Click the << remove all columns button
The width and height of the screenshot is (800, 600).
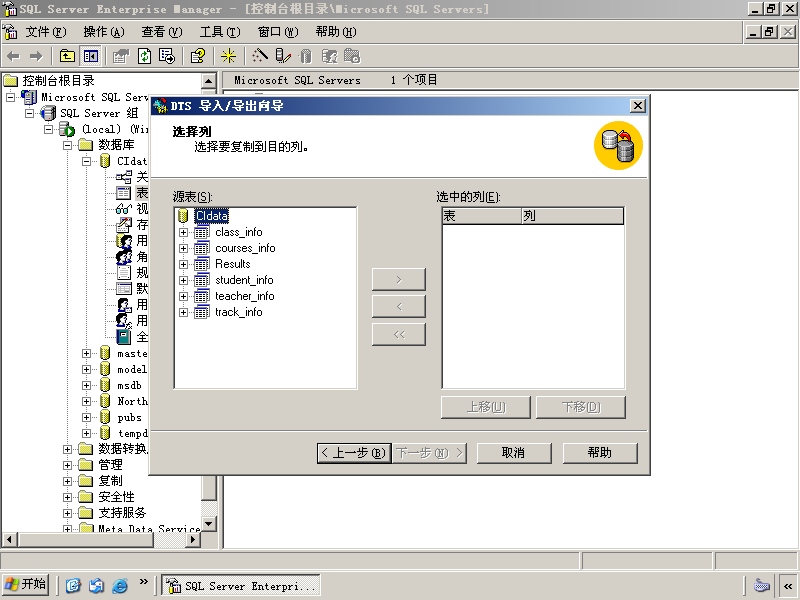tap(398, 335)
